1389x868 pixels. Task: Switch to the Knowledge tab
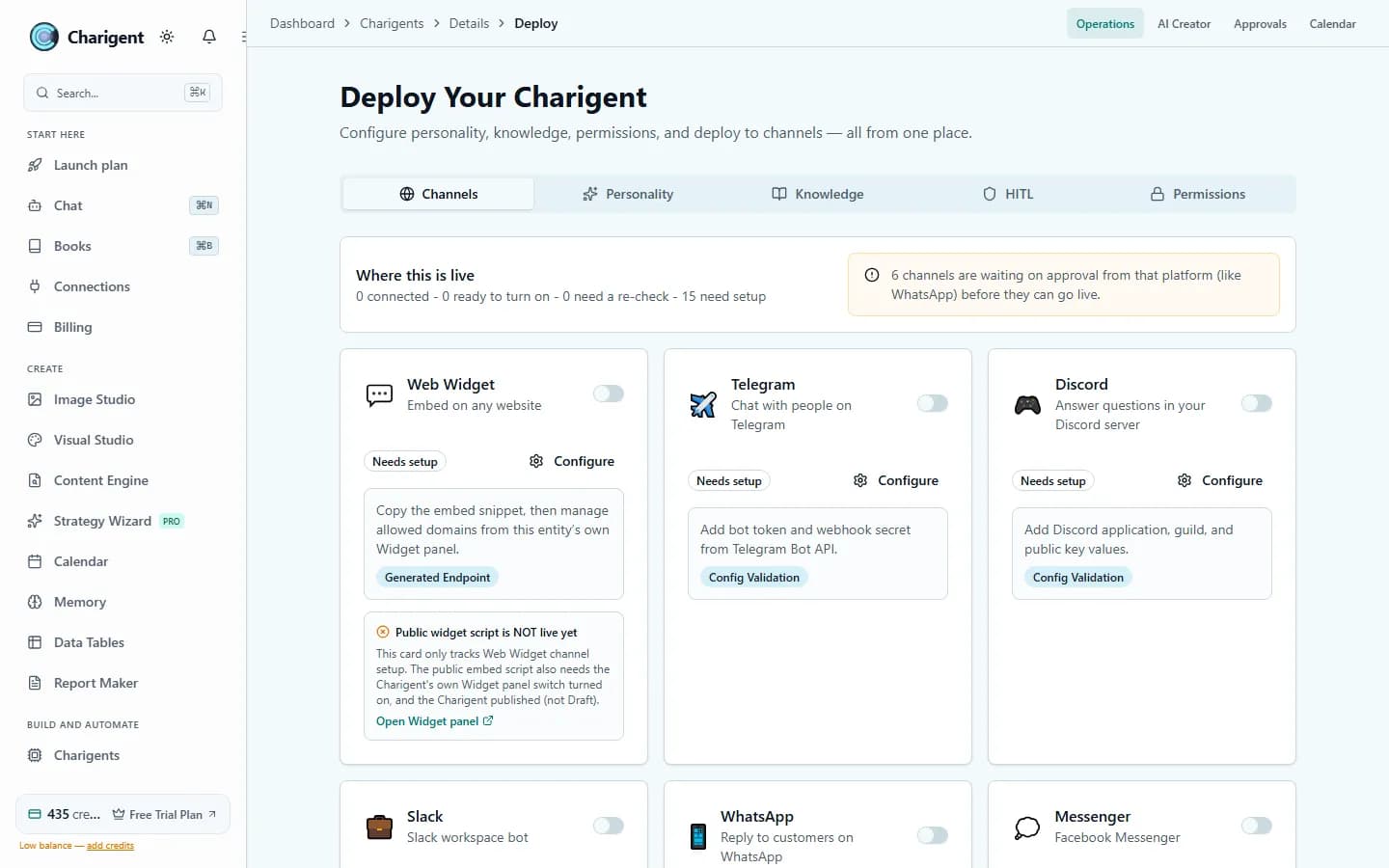tap(818, 194)
